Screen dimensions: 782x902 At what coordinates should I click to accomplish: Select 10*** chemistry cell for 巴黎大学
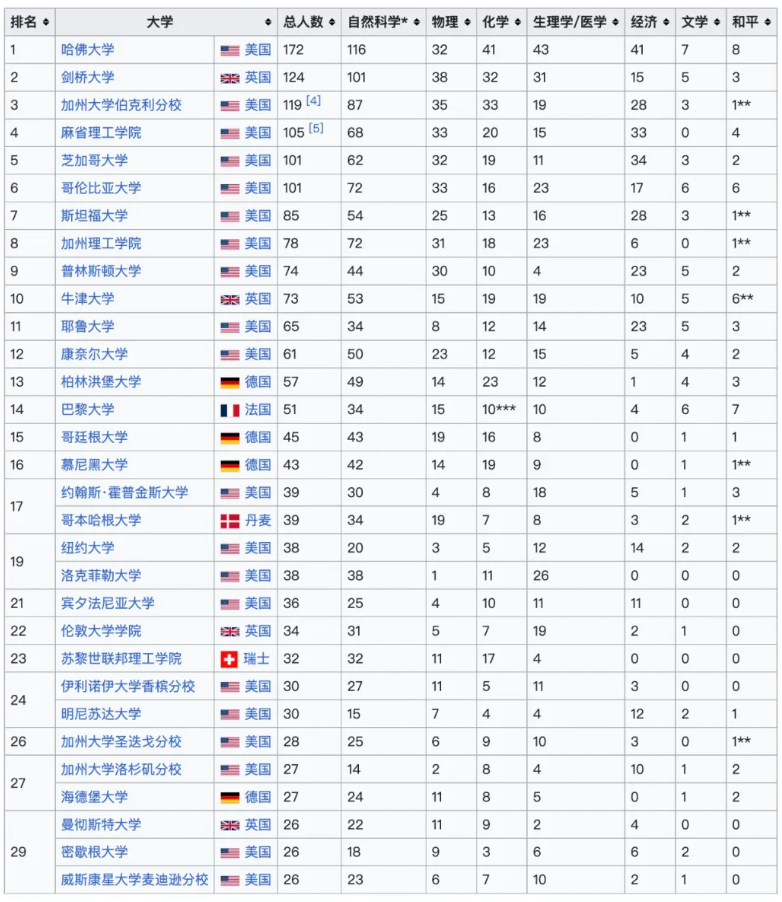(x=499, y=409)
